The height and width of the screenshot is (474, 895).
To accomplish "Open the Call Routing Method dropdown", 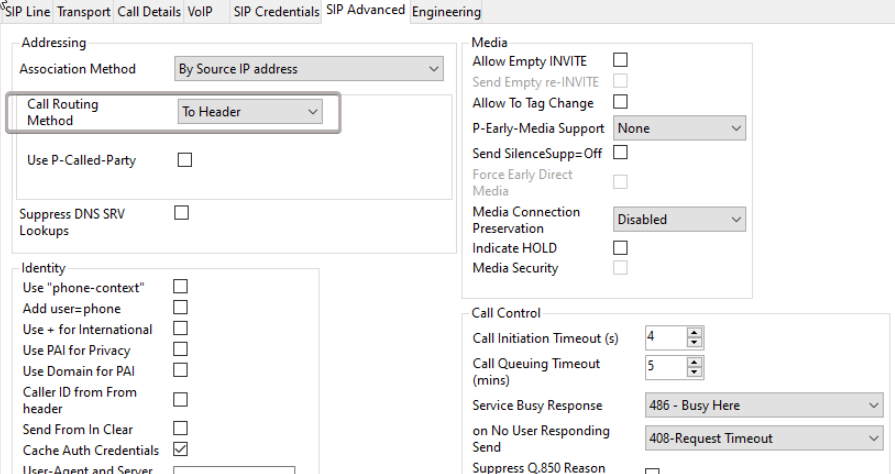I will tap(249, 112).
